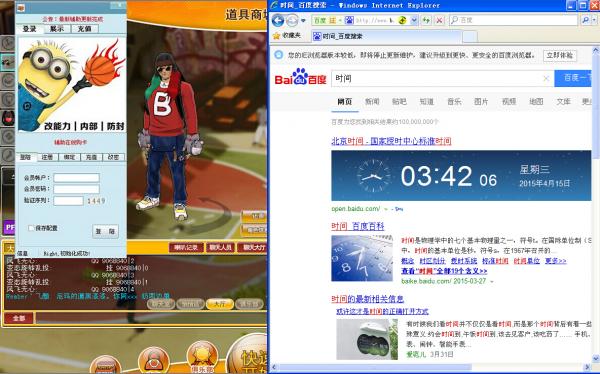Click the 俱乐部 trophy icon in game
Image resolution: width=600 pixels, height=374 pixels.
pos(202,358)
